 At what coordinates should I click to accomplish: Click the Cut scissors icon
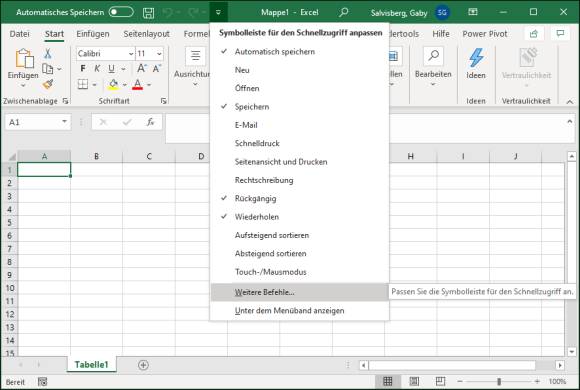point(48,54)
